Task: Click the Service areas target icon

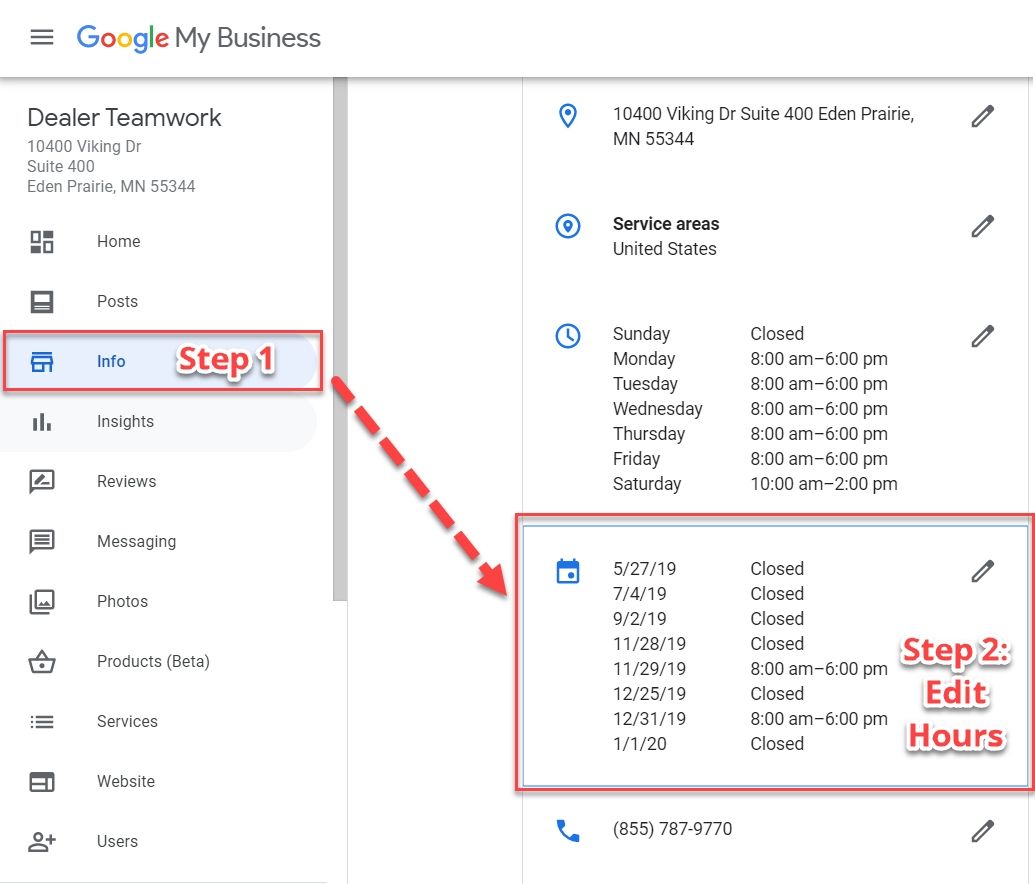Action: [567, 226]
